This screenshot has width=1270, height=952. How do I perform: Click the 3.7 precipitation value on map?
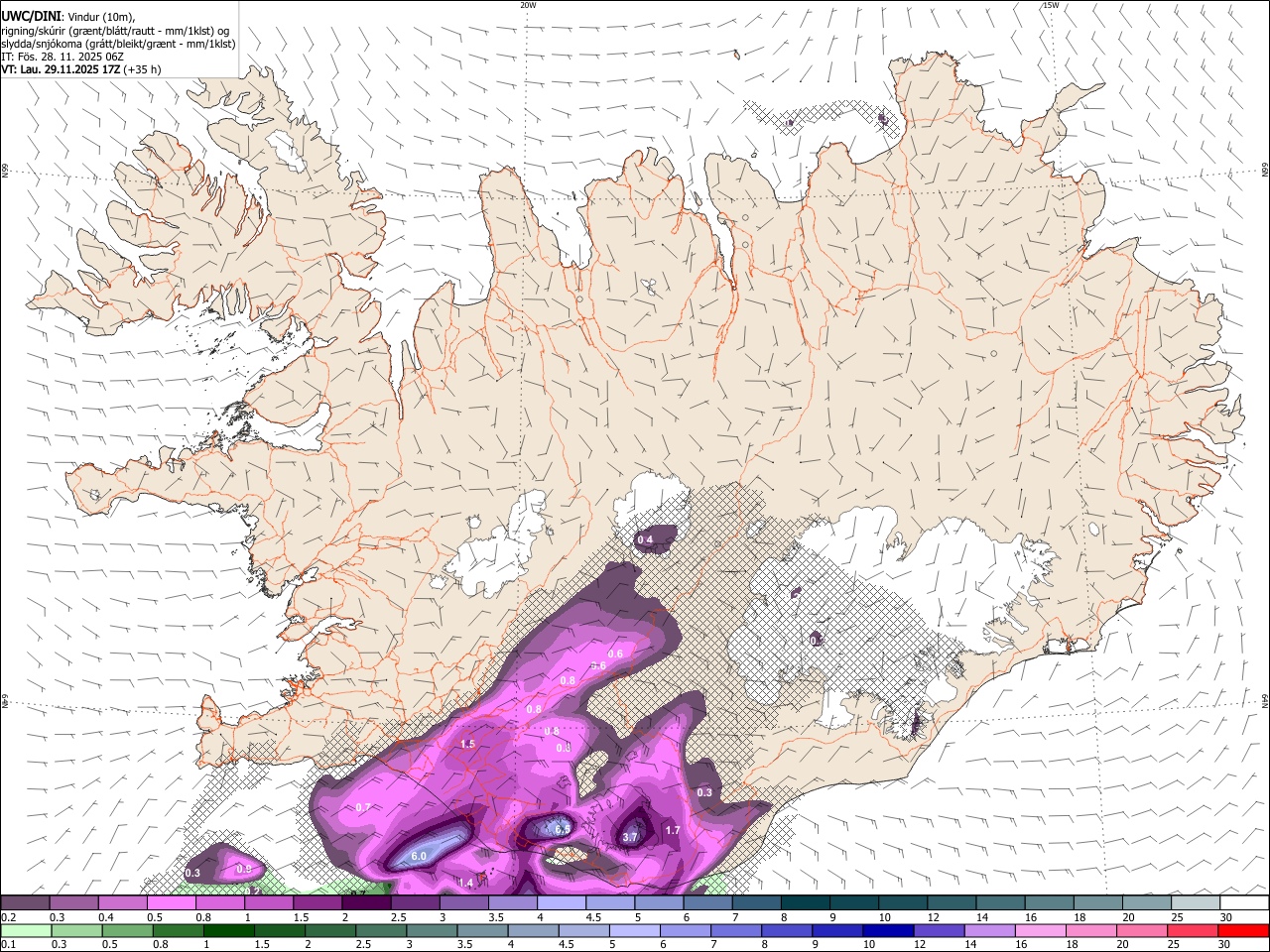(x=630, y=837)
